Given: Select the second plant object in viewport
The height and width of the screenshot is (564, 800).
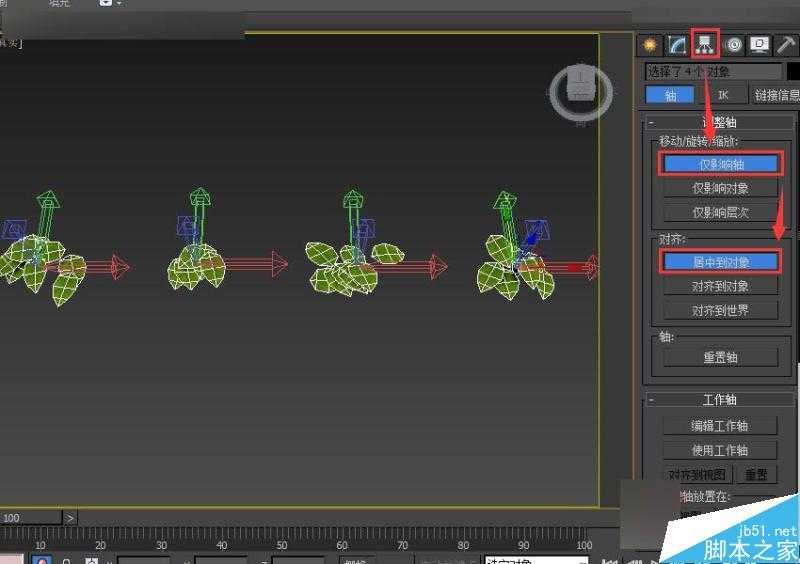Looking at the screenshot, I should [196, 267].
